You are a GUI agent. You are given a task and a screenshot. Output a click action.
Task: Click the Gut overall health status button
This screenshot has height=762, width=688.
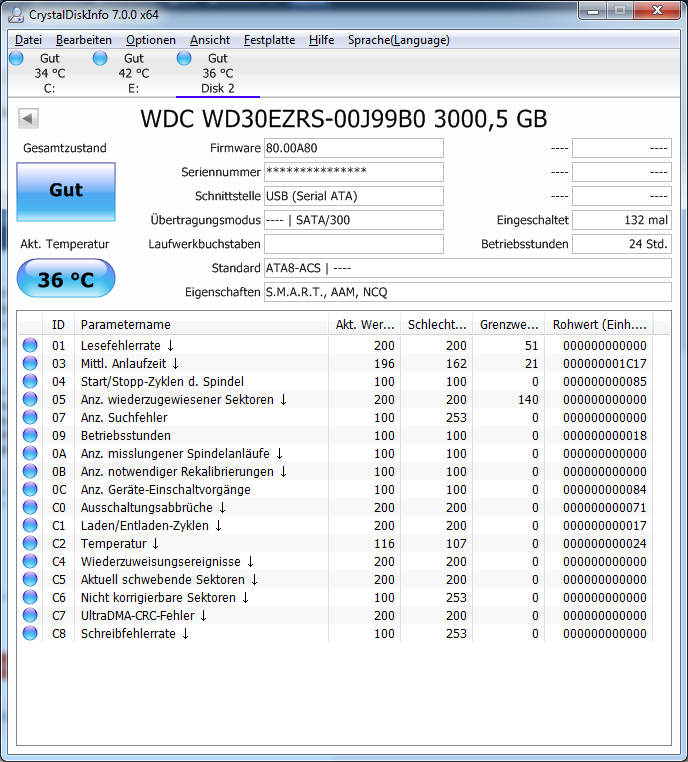pos(66,191)
